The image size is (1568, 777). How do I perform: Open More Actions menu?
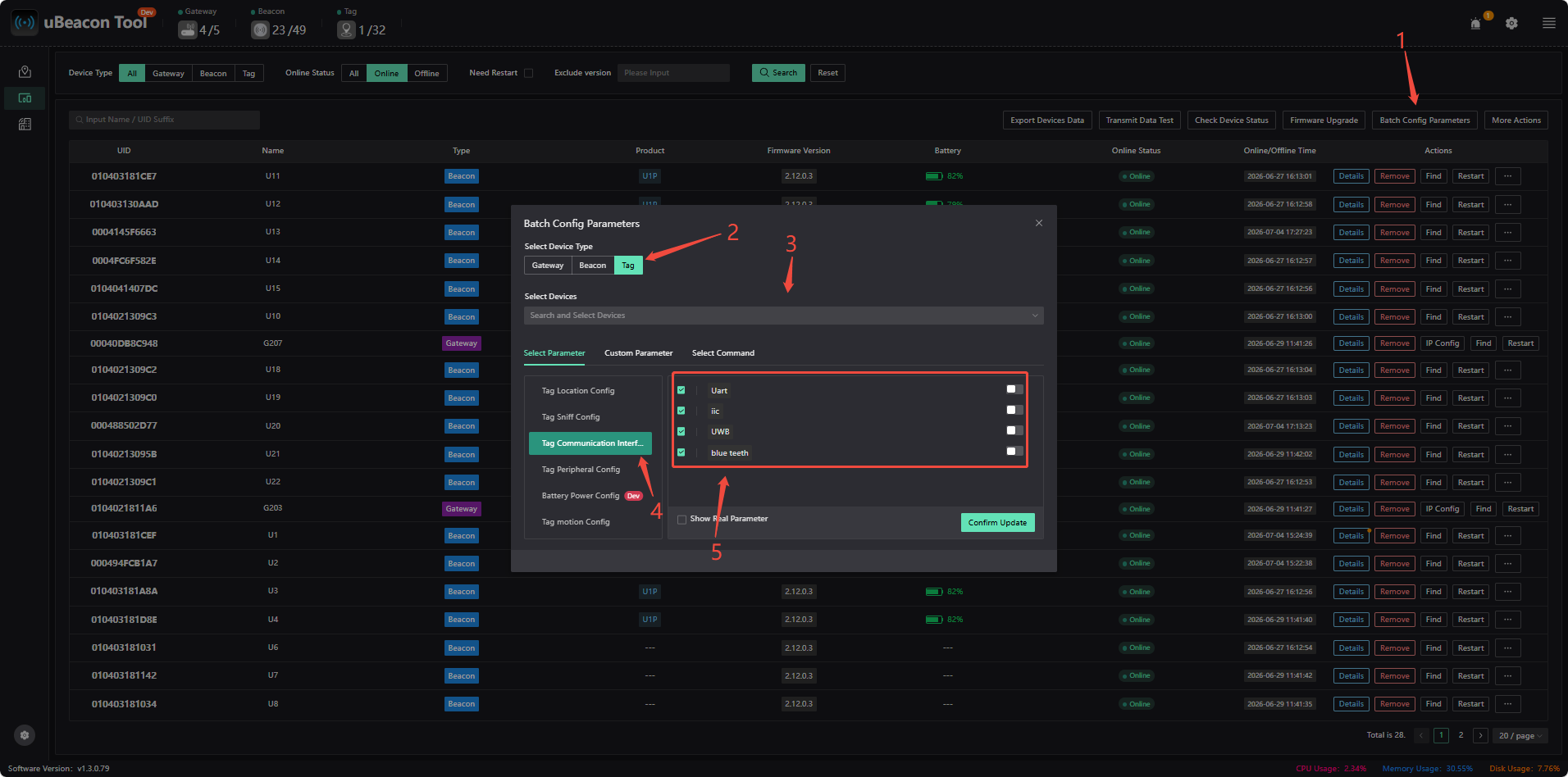click(x=1516, y=120)
